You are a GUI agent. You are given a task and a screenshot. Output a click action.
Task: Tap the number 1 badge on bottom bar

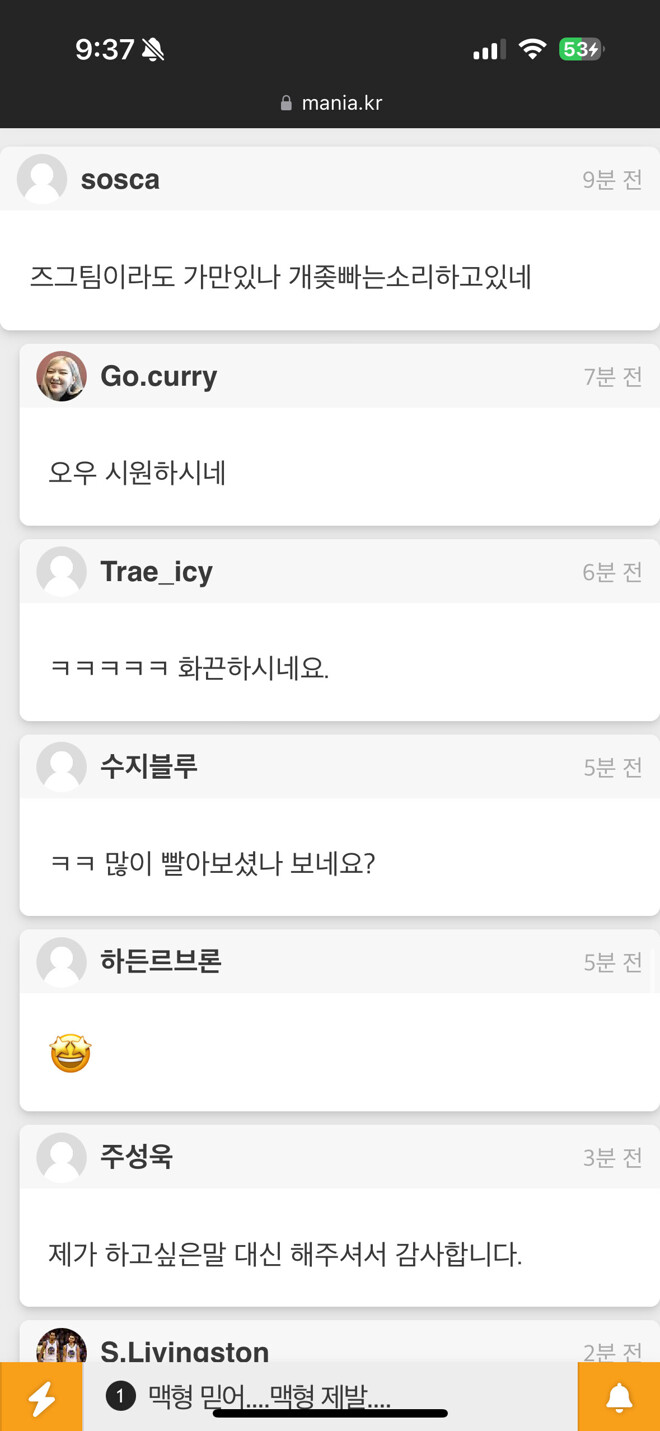click(x=120, y=1396)
